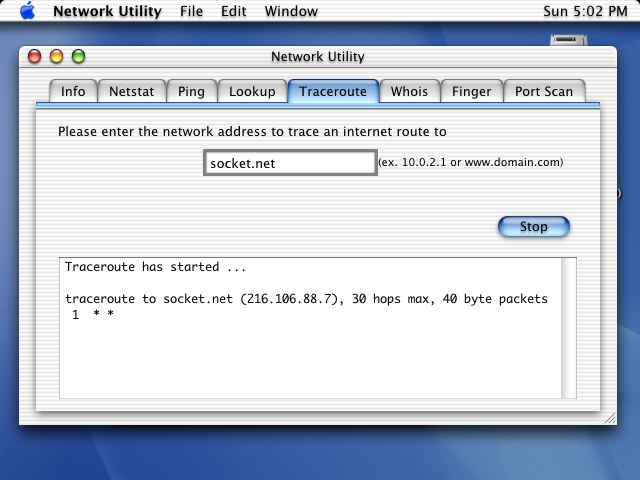Viewport: 640px width, 480px height.
Task: Click the hop 1 result line
Action: coord(93,314)
